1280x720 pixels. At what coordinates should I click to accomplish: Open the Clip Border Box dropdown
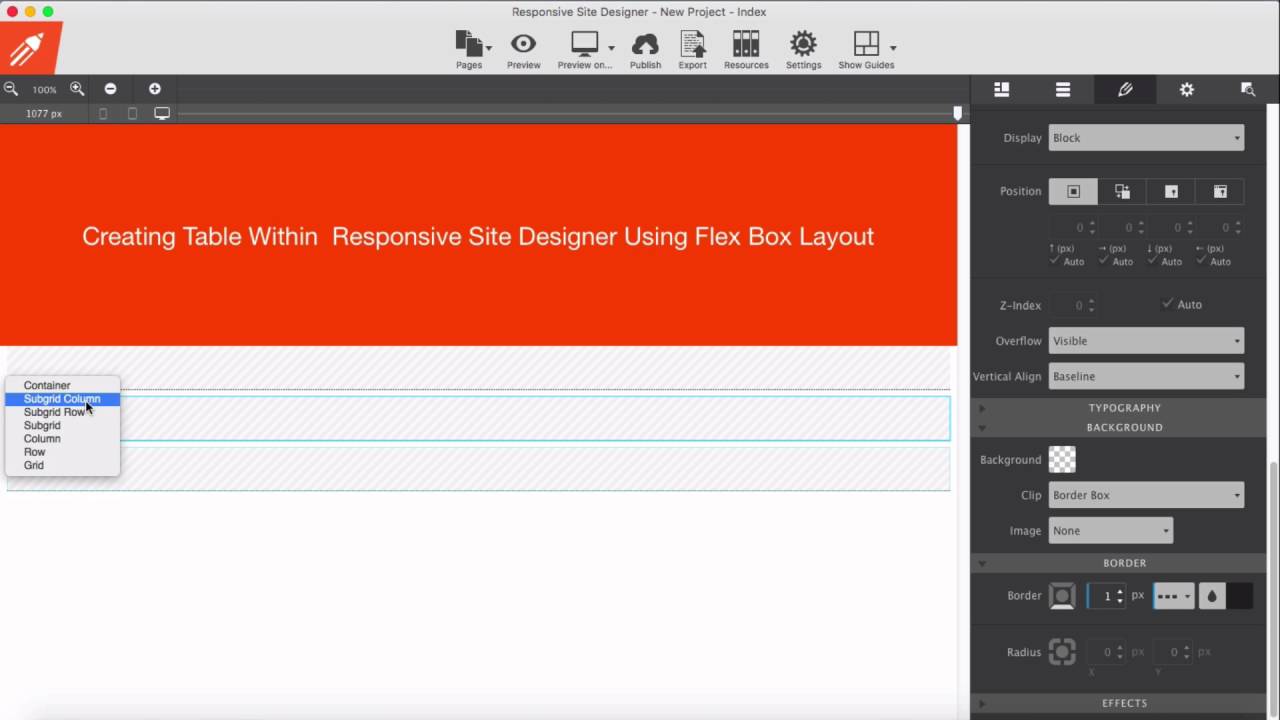tap(1146, 495)
